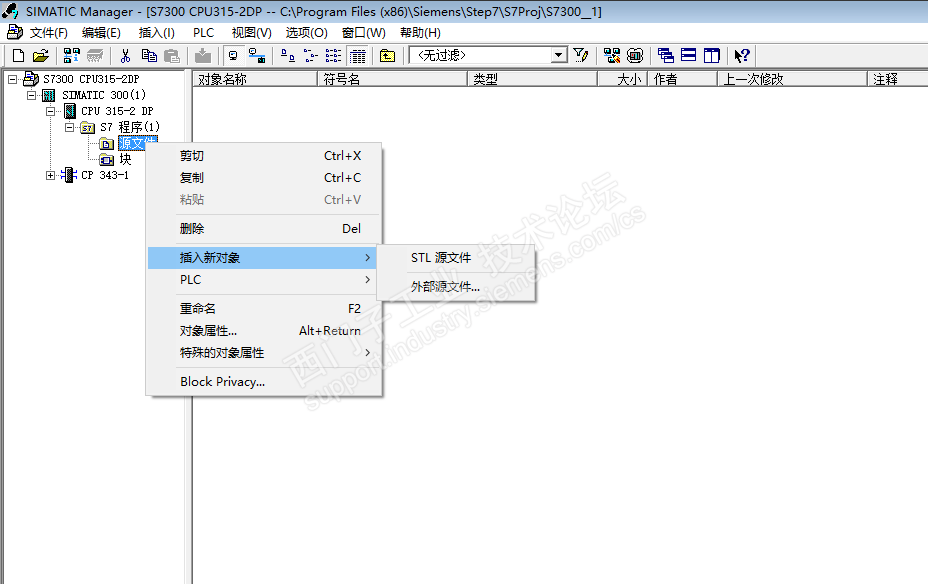
Task: Collapse the SIMATIC 300(1) tree node
Action: pyautogui.click(x=31, y=95)
